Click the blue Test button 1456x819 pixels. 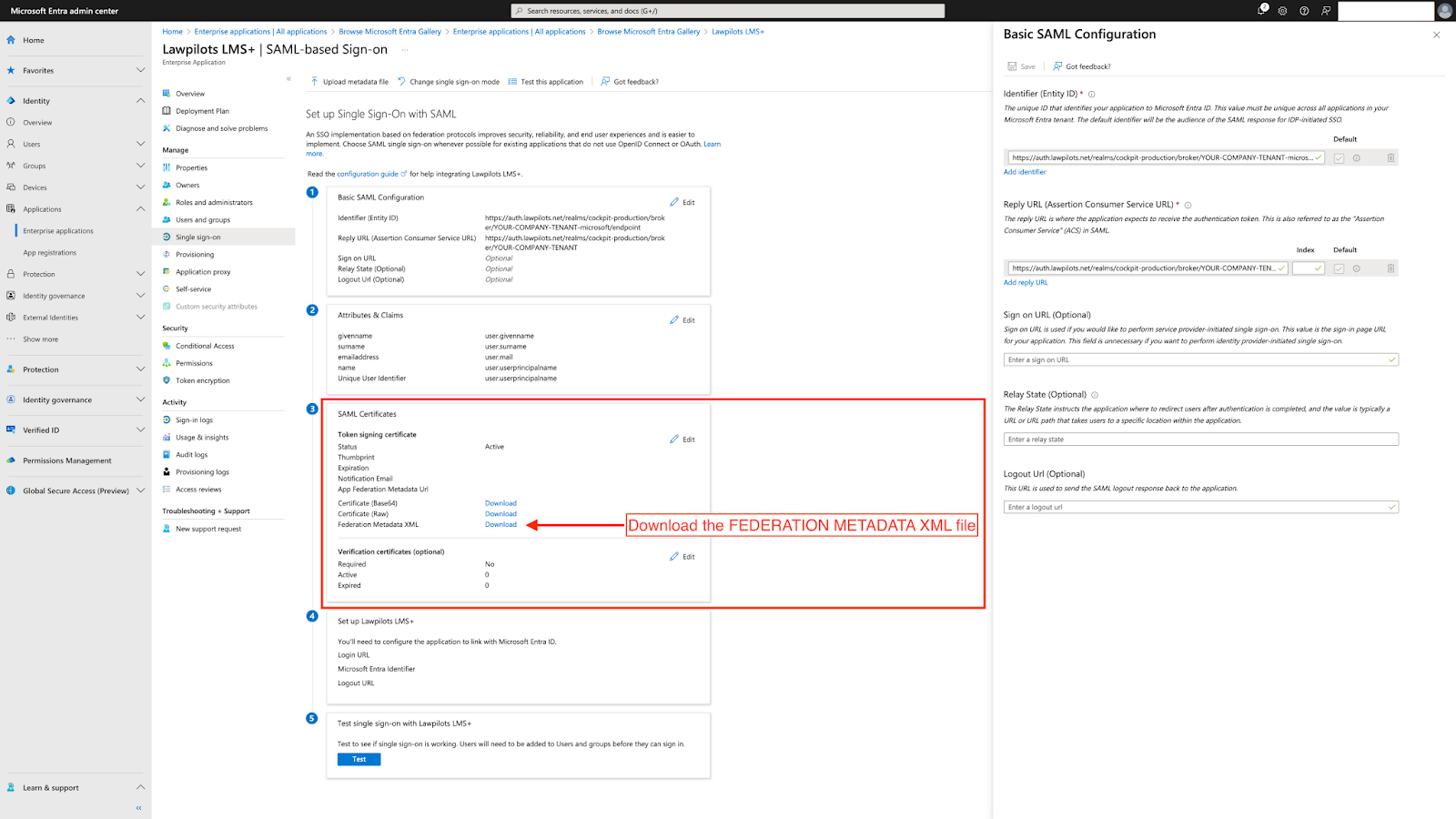click(x=359, y=759)
